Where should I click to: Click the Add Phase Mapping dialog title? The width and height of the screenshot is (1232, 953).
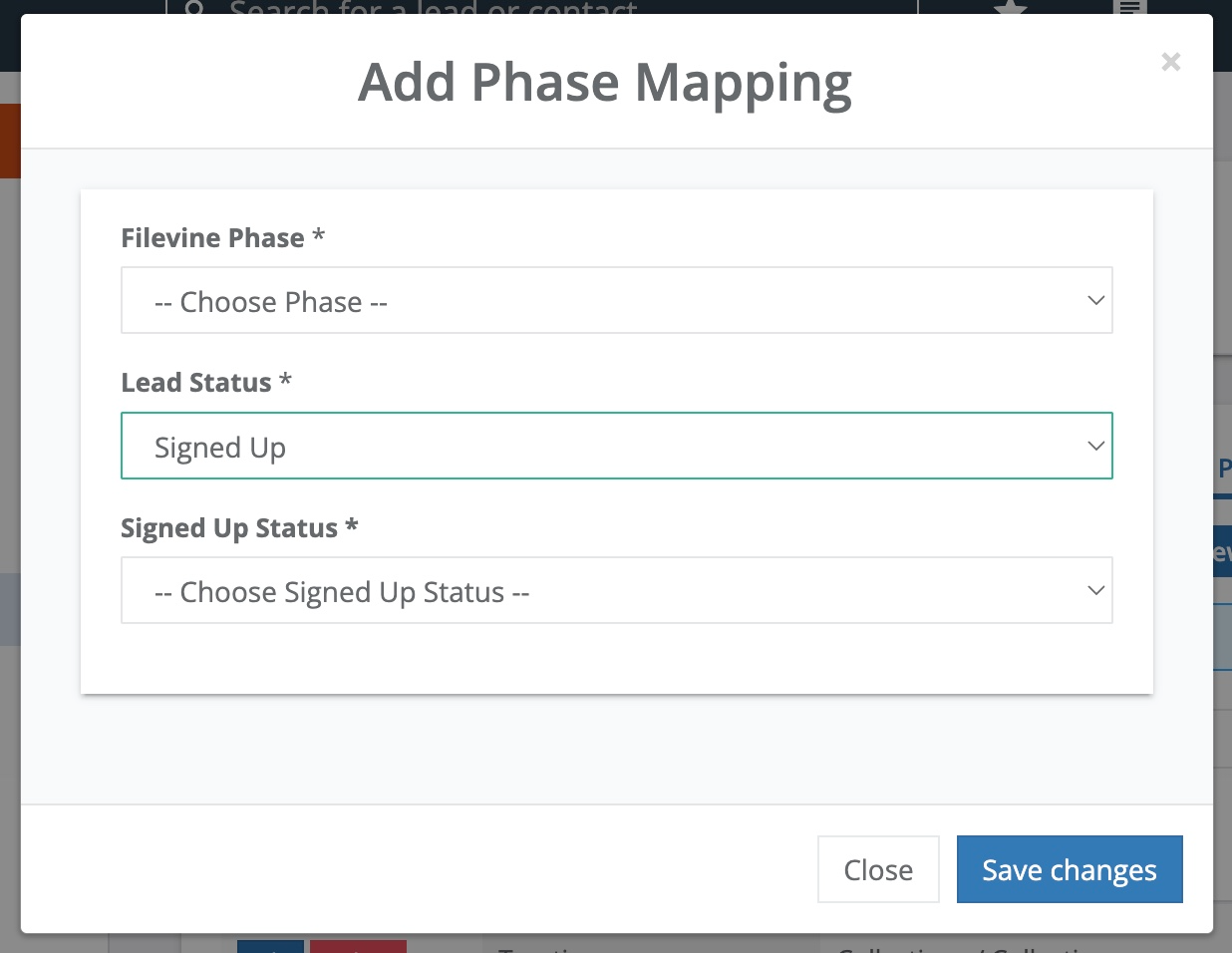[x=605, y=84]
